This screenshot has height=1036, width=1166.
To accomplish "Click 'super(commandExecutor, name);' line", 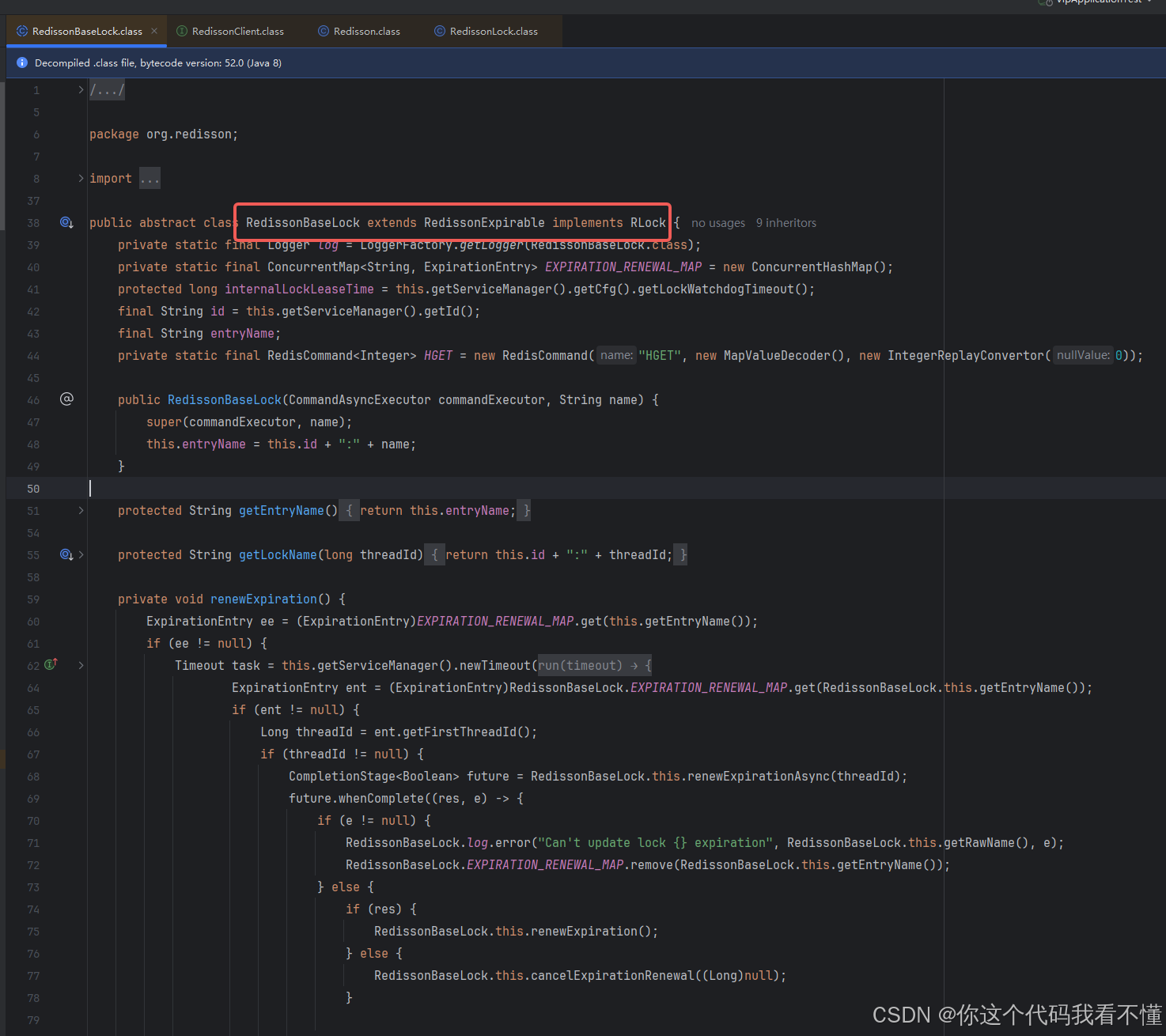I will tap(249, 422).
